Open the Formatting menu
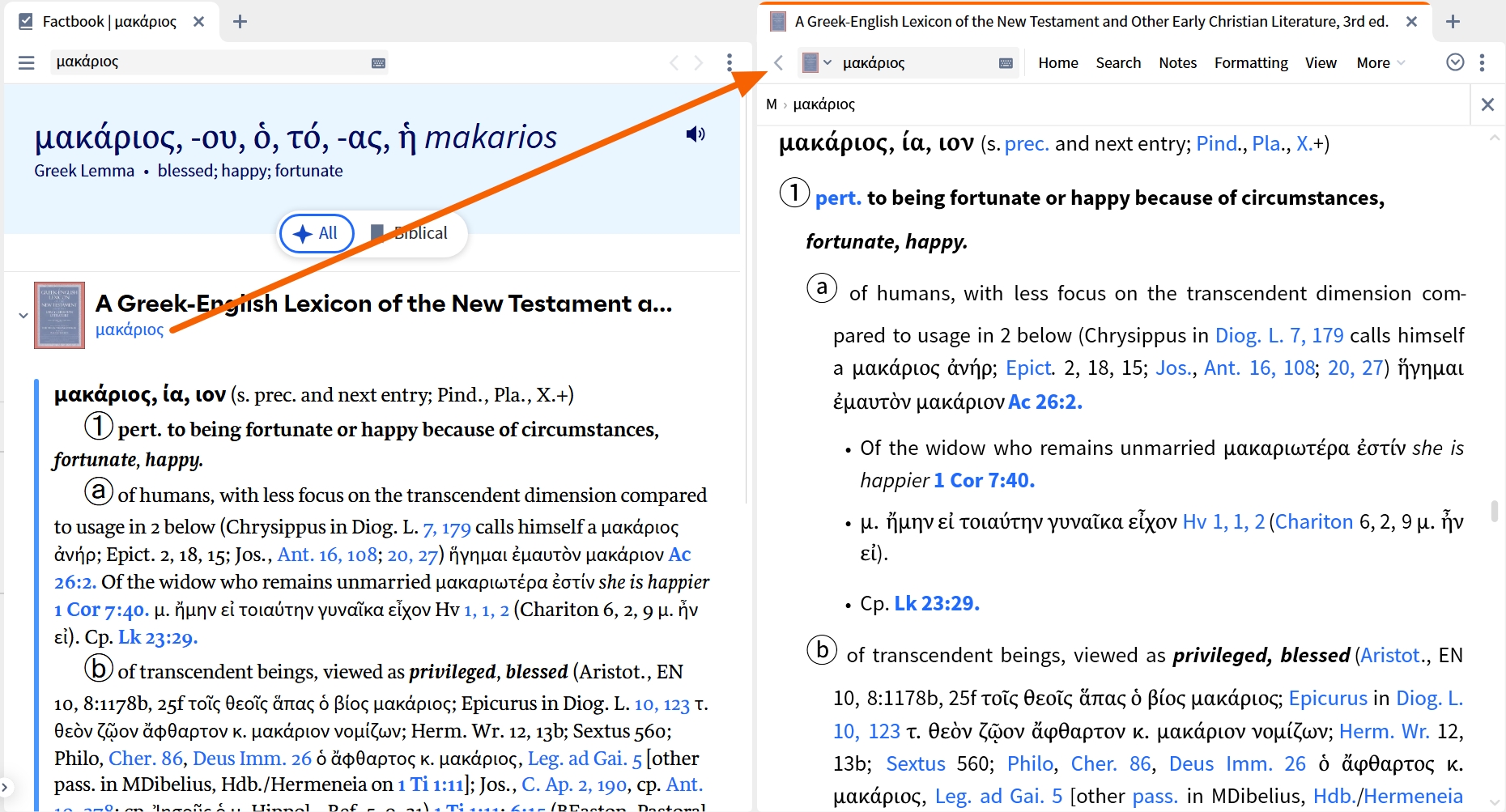 click(x=1251, y=62)
